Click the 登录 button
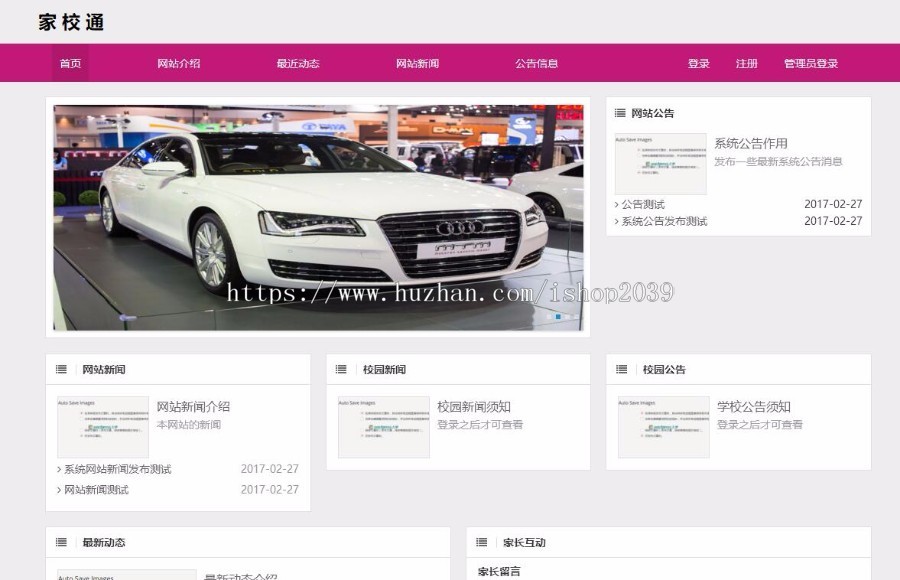Screen dimensions: 900x580 pos(696,63)
